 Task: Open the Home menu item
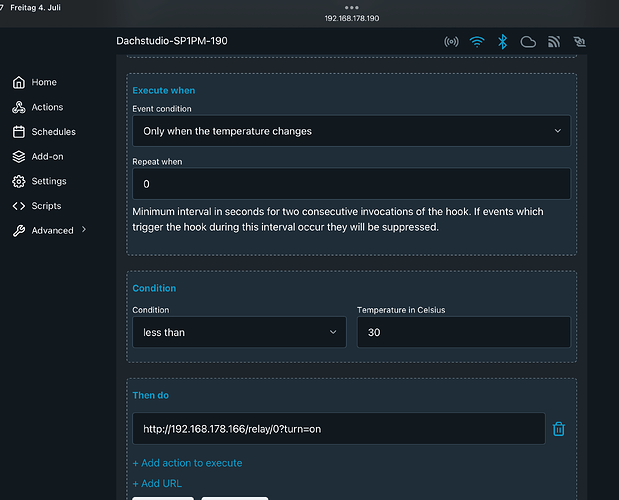click(x=44, y=82)
